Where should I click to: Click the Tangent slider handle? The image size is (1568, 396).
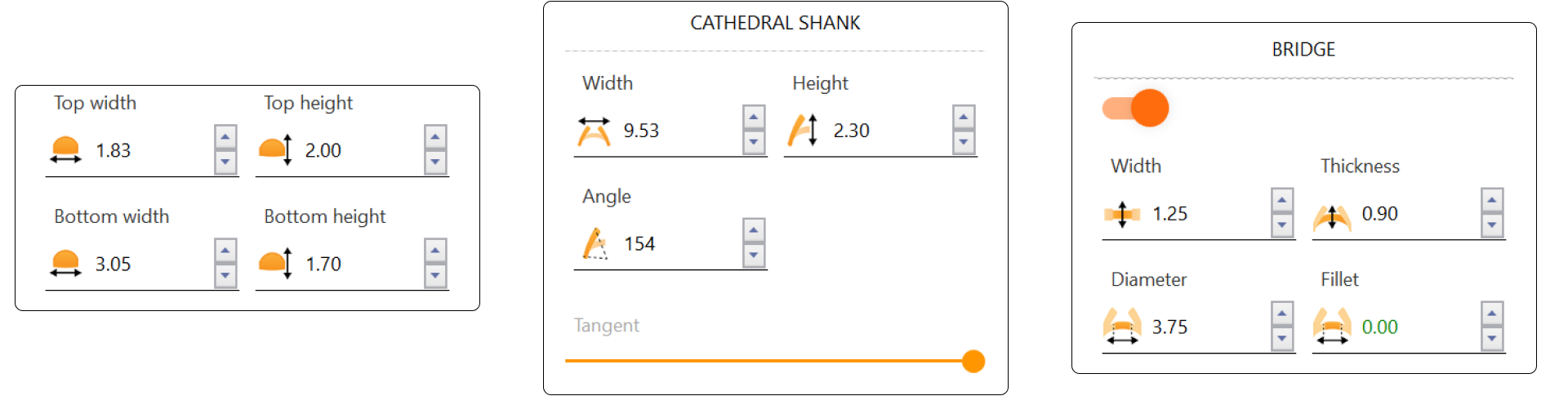(x=973, y=361)
